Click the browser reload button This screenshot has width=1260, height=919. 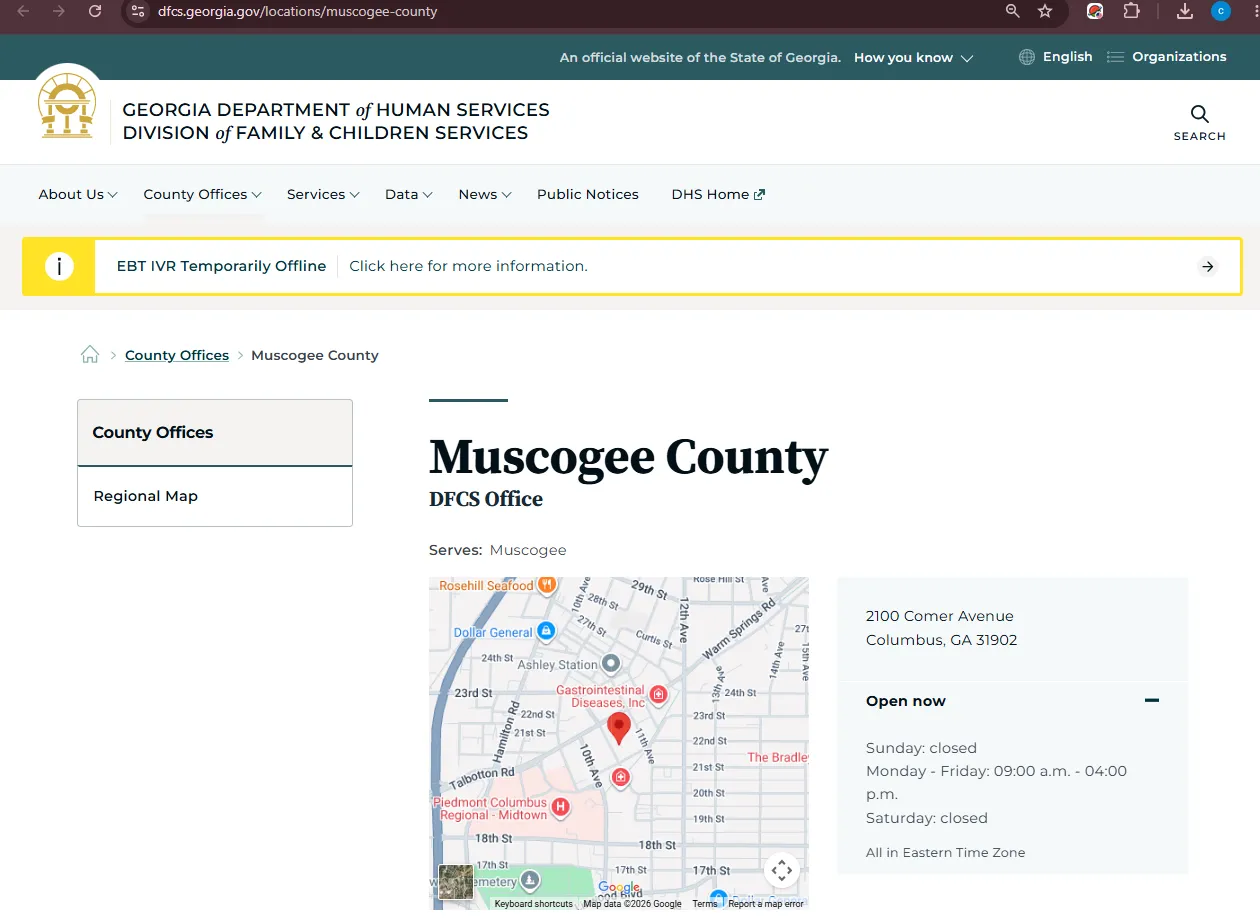(95, 11)
